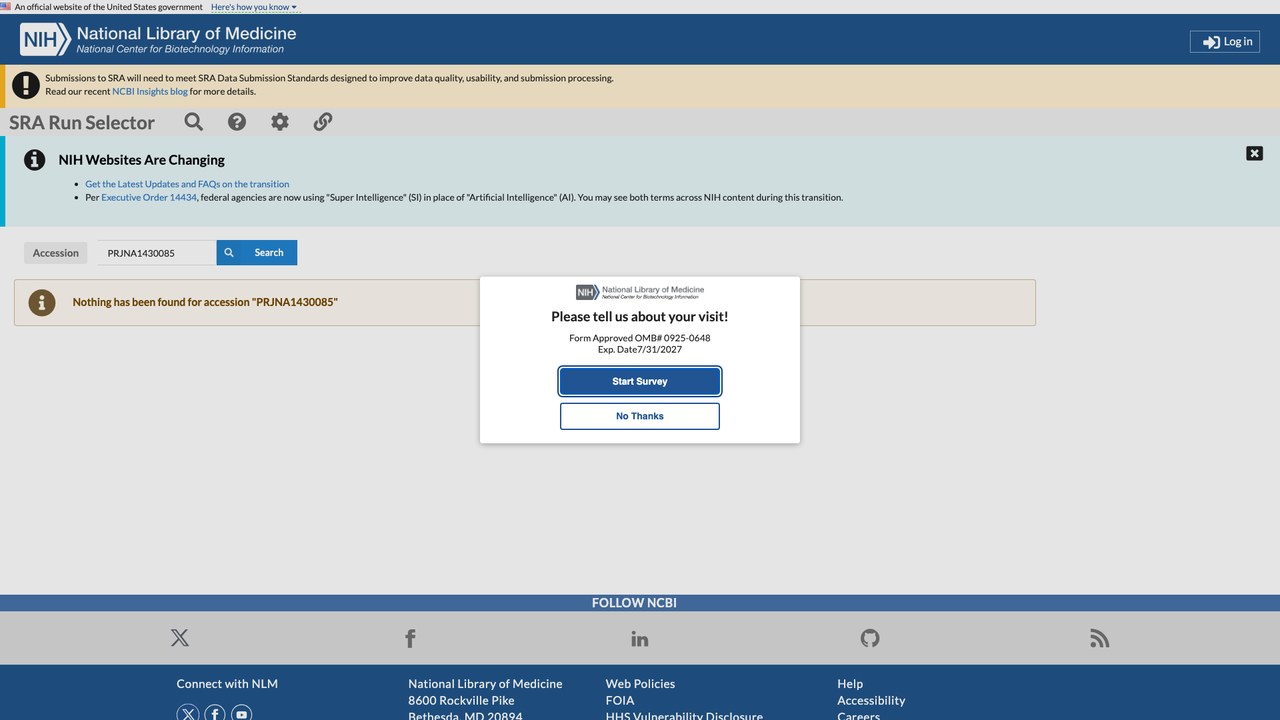1280x720 pixels.
Task: Click "FOLLOW NCBI" footer heading
Action: pyautogui.click(x=634, y=603)
